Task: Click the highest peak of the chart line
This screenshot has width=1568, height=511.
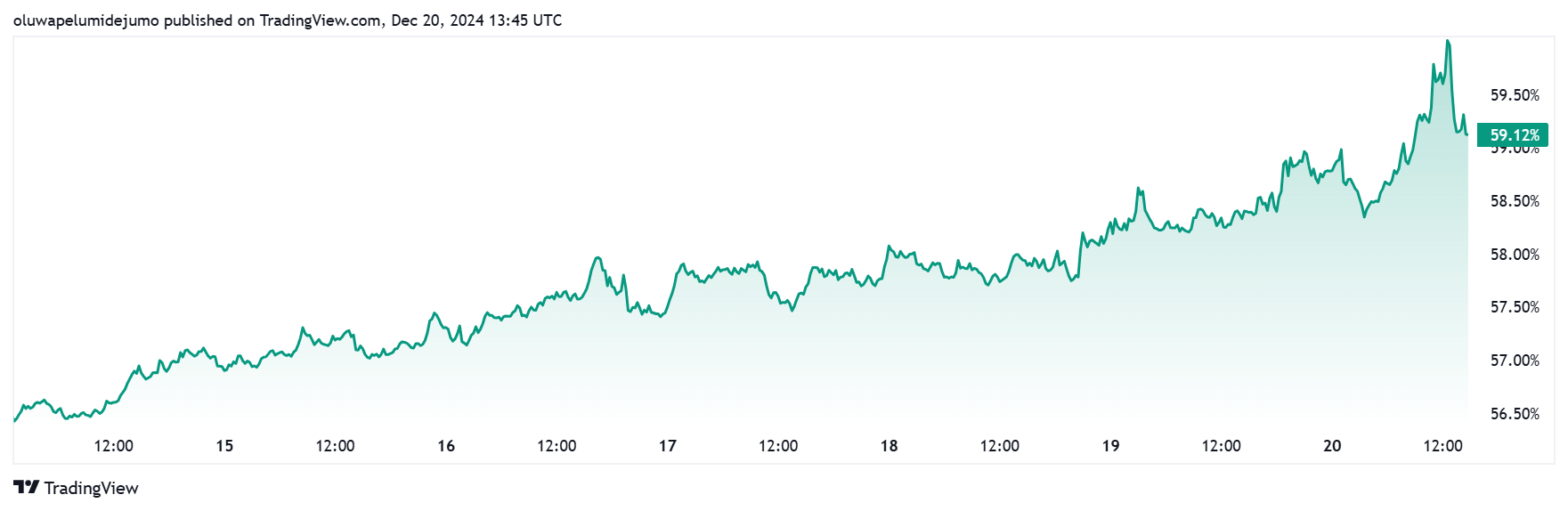Action: (x=1448, y=41)
